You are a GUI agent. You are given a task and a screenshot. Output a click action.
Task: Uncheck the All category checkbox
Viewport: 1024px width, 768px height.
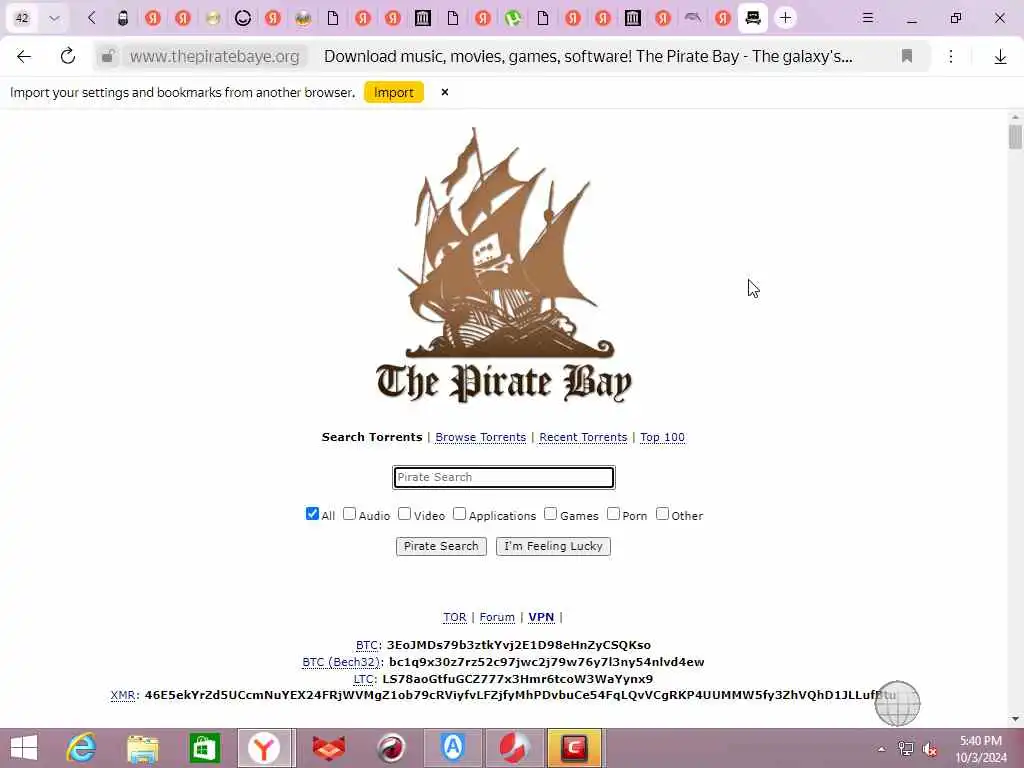[312, 514]
